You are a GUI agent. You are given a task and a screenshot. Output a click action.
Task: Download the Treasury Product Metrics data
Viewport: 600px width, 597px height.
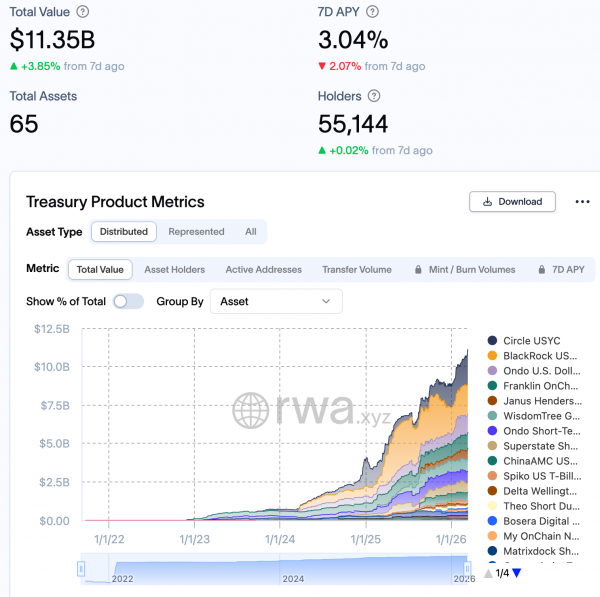512,201
